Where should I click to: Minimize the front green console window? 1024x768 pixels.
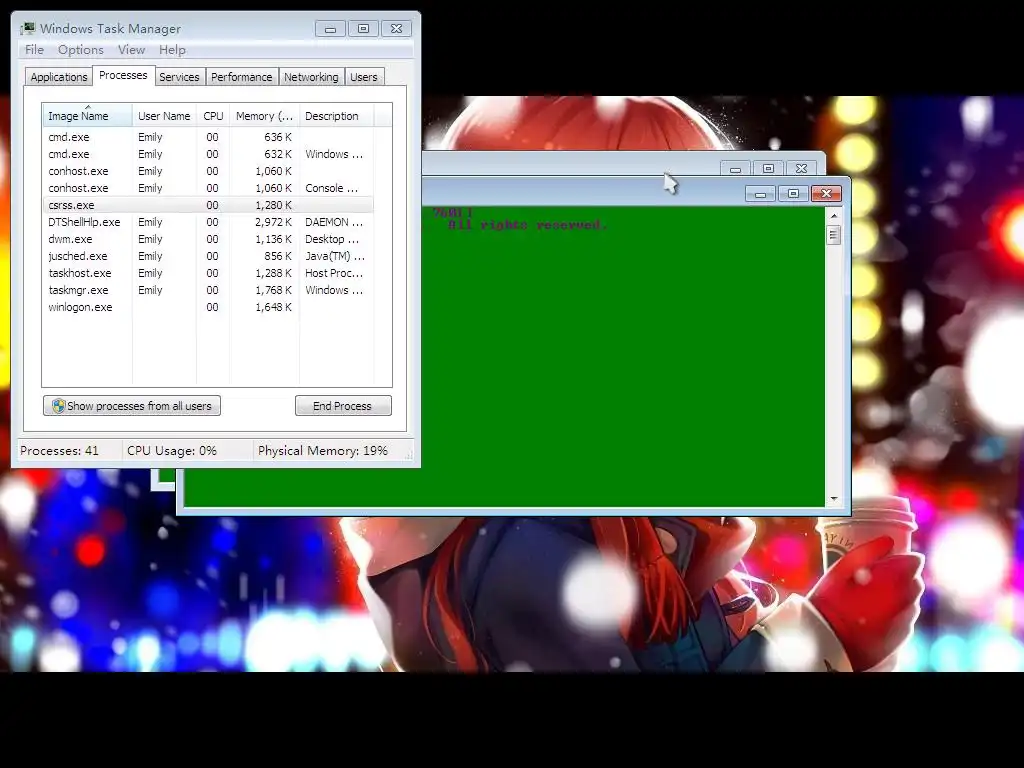(x=760, y=194)
